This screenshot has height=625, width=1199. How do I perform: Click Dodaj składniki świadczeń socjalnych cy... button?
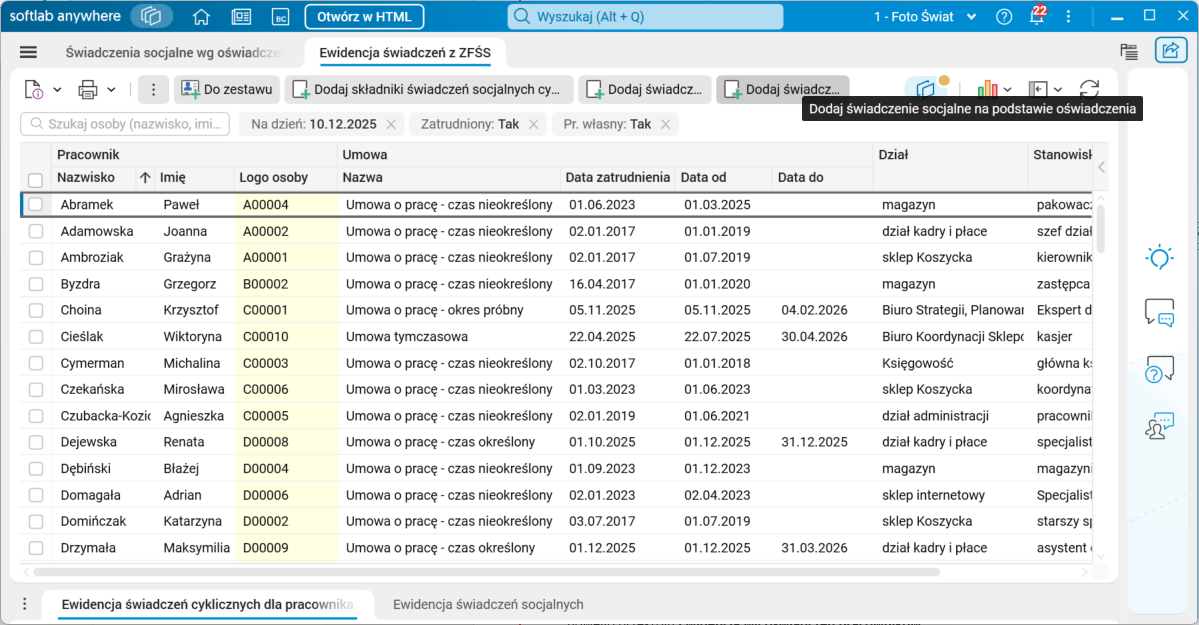(428, 90)
